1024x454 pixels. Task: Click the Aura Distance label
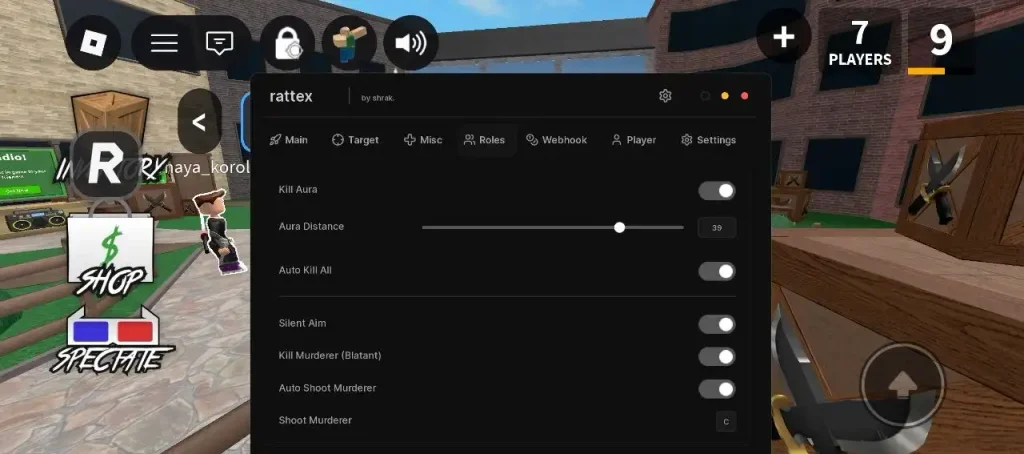[x=311, y=227]
